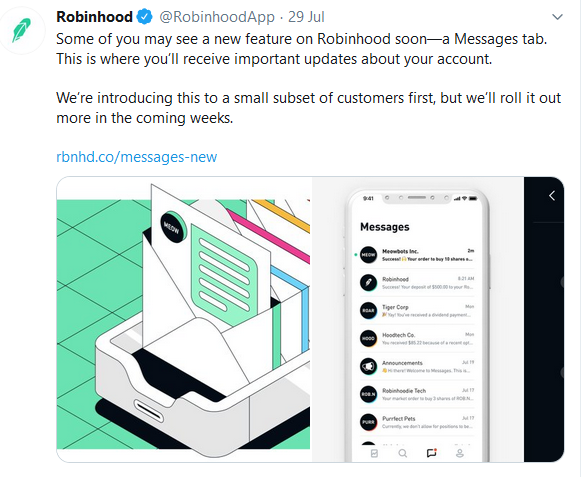The height and width of the screenshot is (477, 582).
Task: Click the back chevron in dark panel
Action: (x=552, y=196)
